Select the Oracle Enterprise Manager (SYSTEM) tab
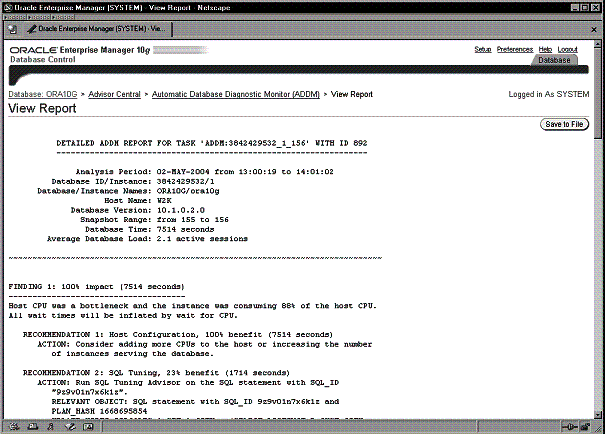 click(96, 29)
